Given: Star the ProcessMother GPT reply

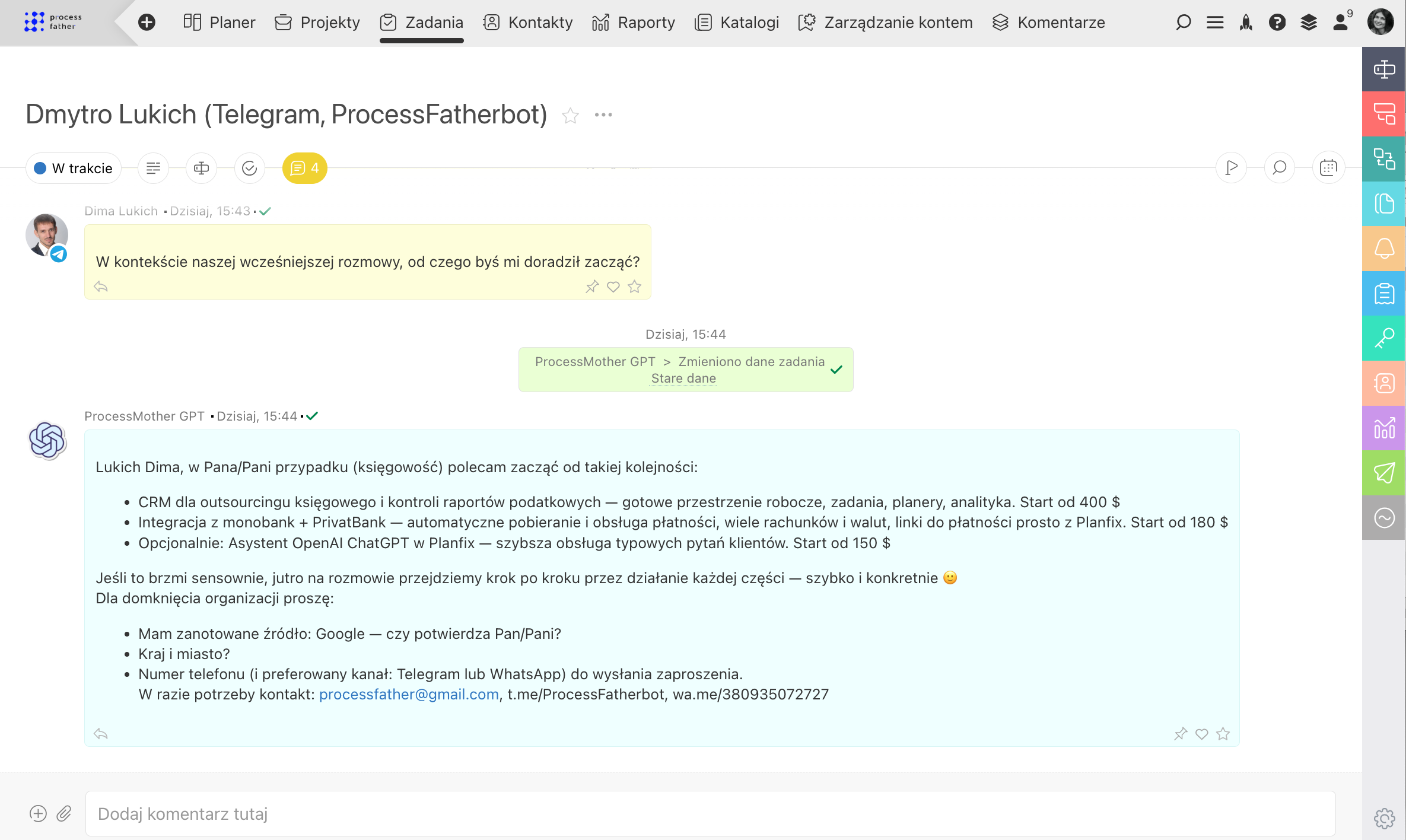Looking at the screenshot, I should tap(1223, 734).
